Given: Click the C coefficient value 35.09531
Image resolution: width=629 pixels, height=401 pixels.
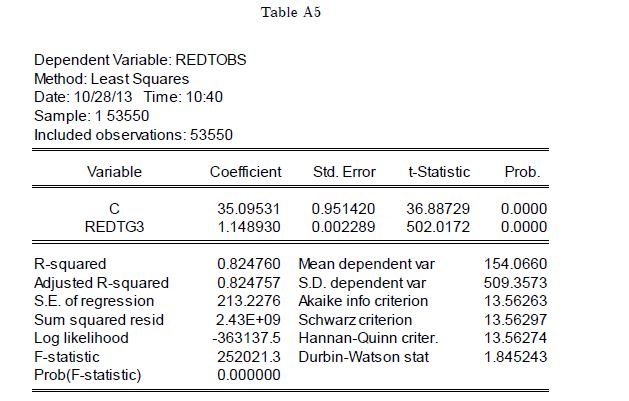Looking at the screenshot, I should pyautogui.click(x=249, y=209).
